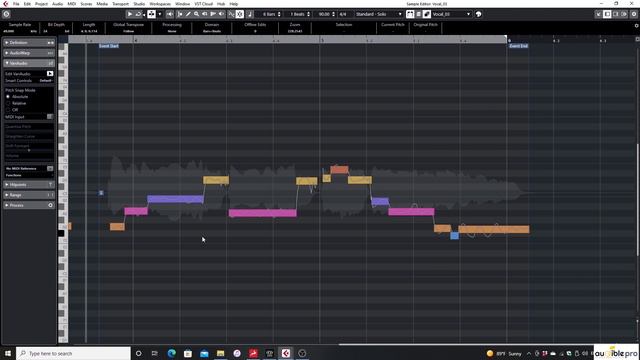This screenshot has height=360, width=640.
Task: Select the Draw pencil tool
Action: point(188,14)
